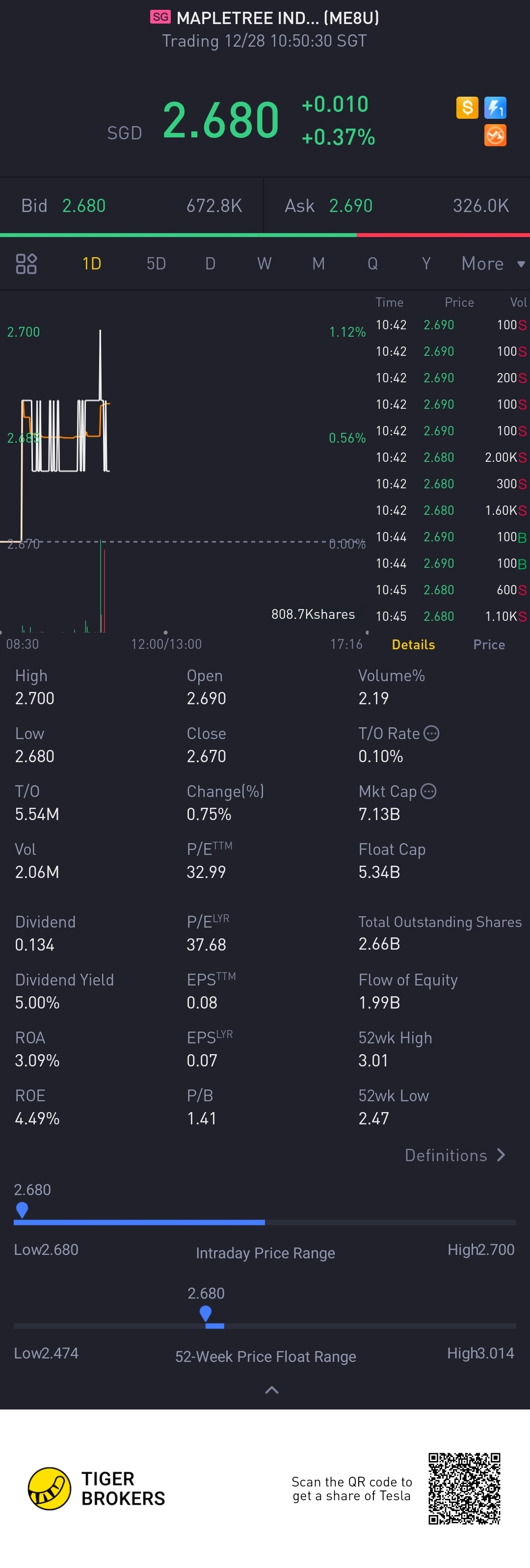Tap the T/O 5.54M value
Screen dimensions: 530x1568
(x=37, y=814)
